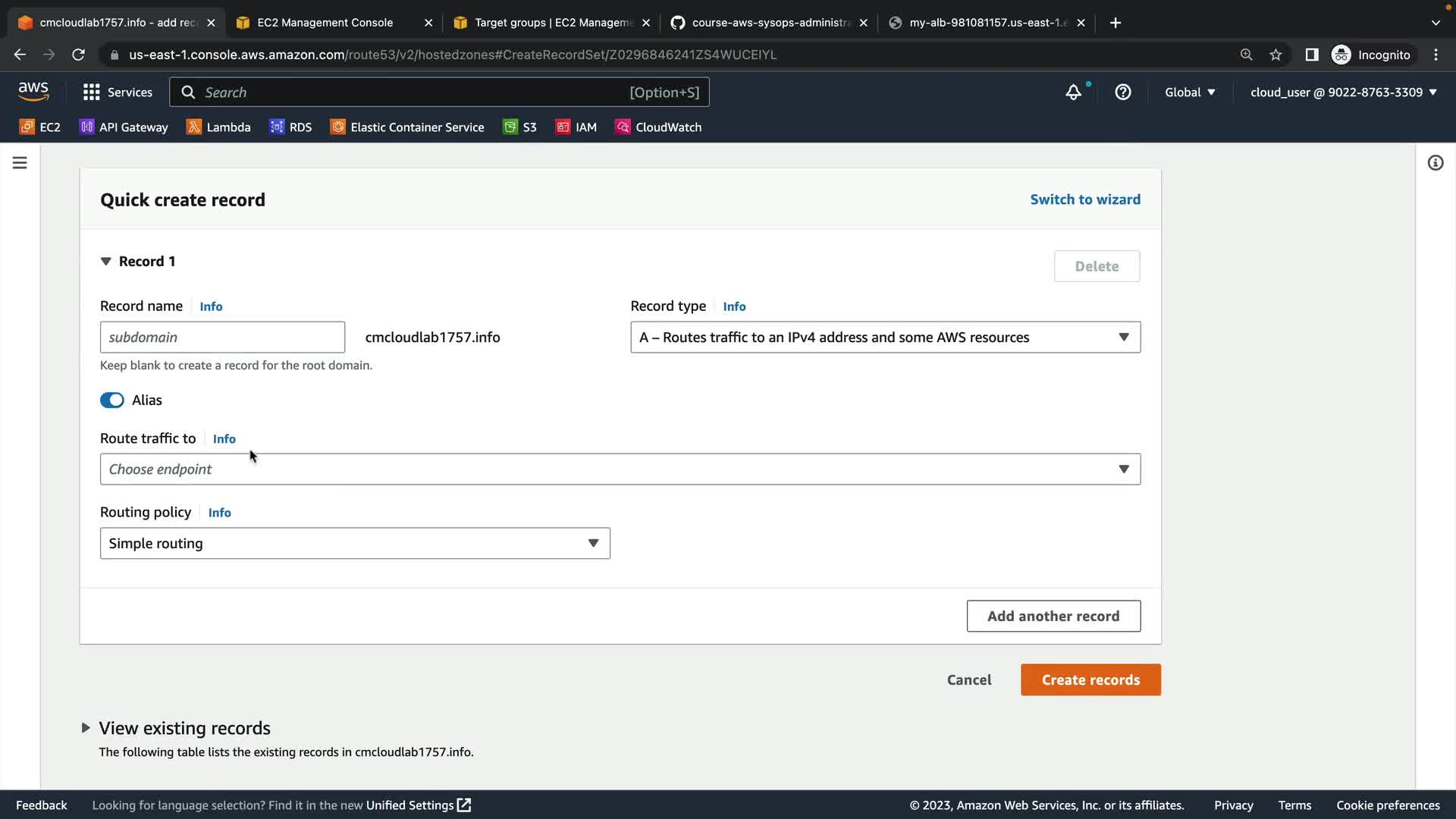This screenshot has width=1456, height=819.
Task: Open the Choose endpoint dropdown
Action: coord(620,469)
